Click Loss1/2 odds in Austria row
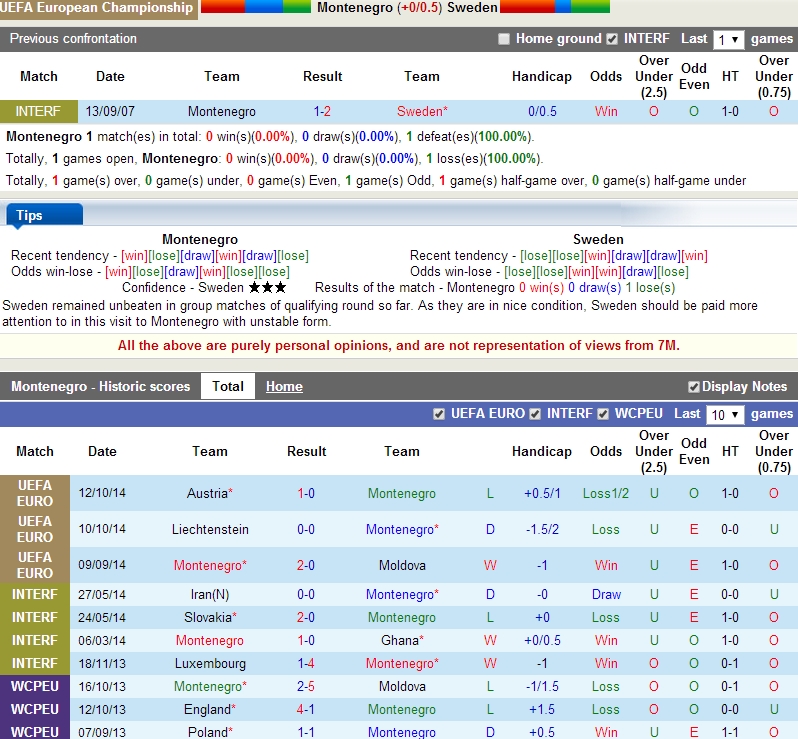The image size is (798, 739). [x=606, y=493]
